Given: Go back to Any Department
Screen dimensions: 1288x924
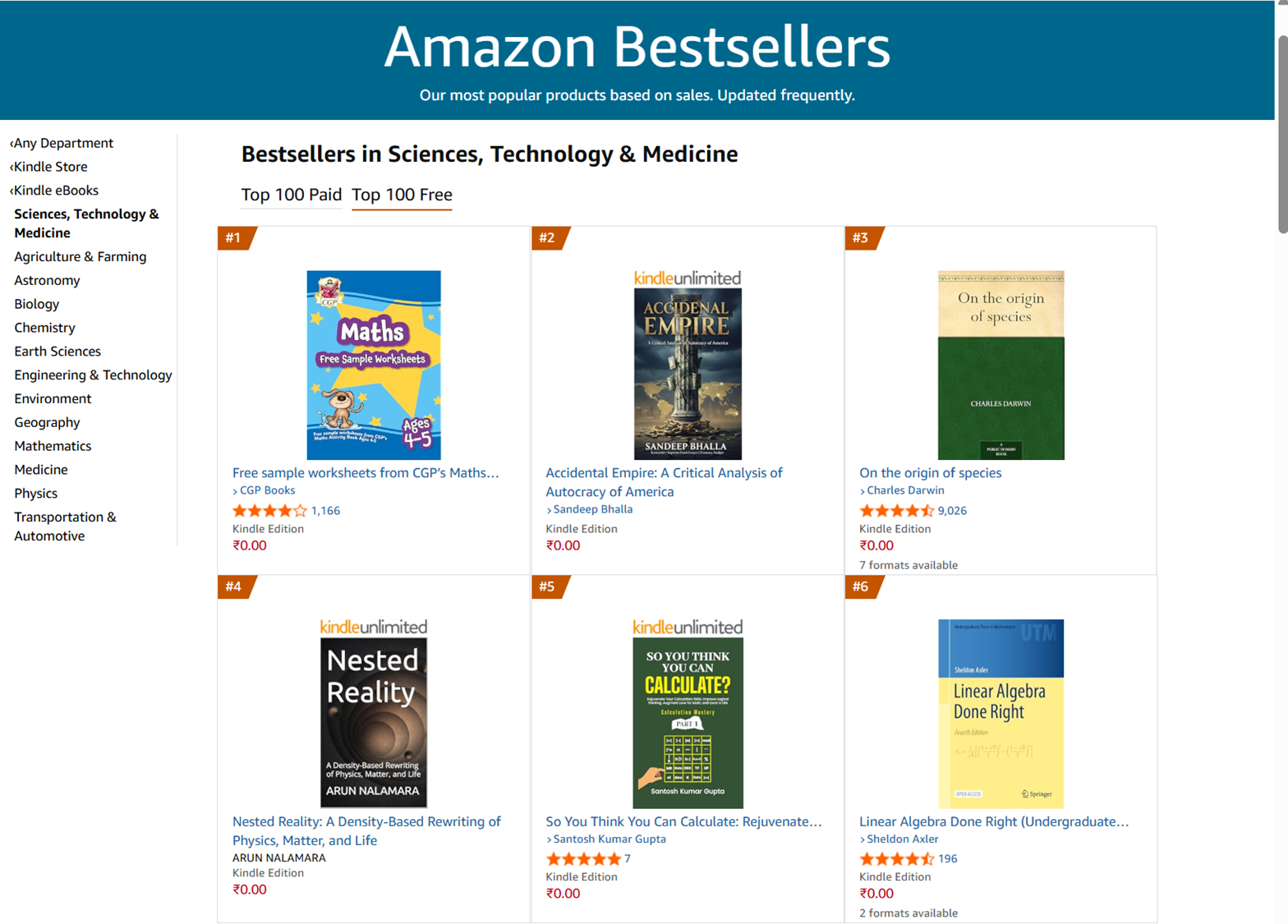Looking at the screenshot, I should click(62, 143).
